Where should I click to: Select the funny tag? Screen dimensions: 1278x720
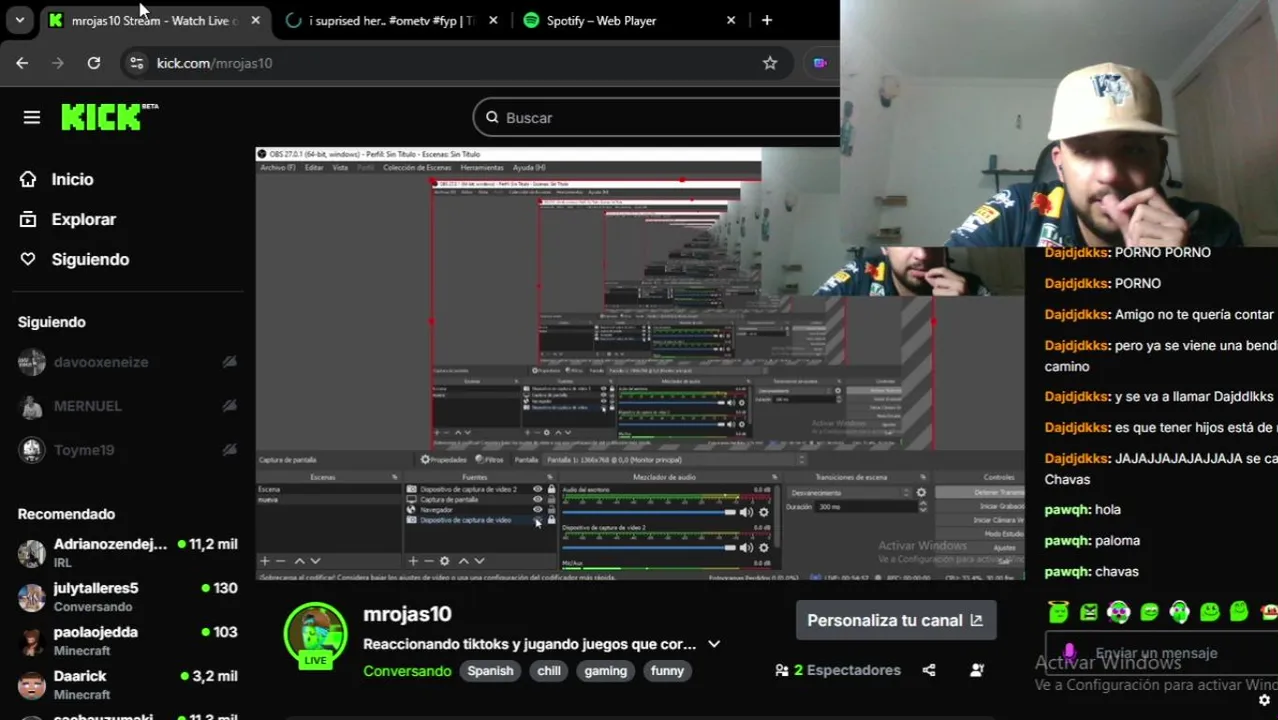tap(667, 671)
